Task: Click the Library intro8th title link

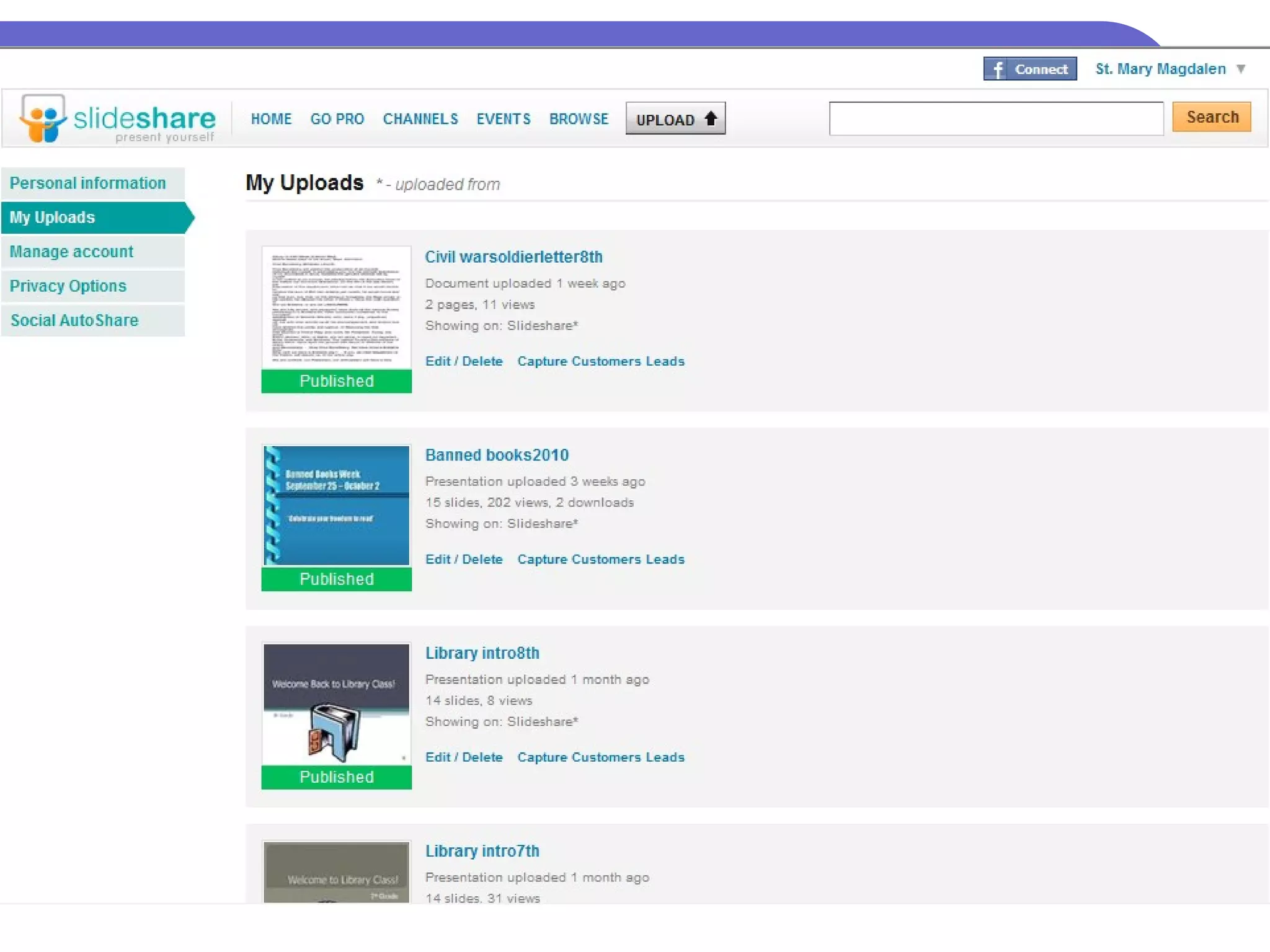Action: (482, 653)
